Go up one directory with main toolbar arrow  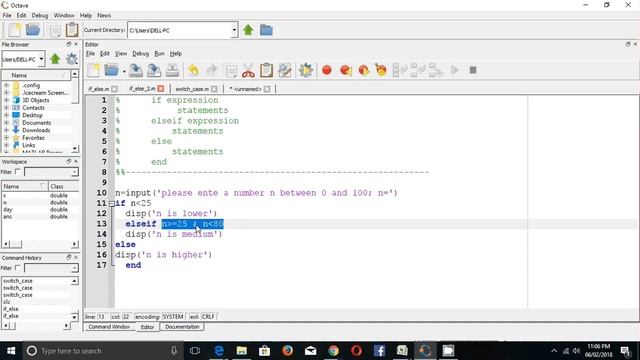pyautogui.click(x=248, y=30)
